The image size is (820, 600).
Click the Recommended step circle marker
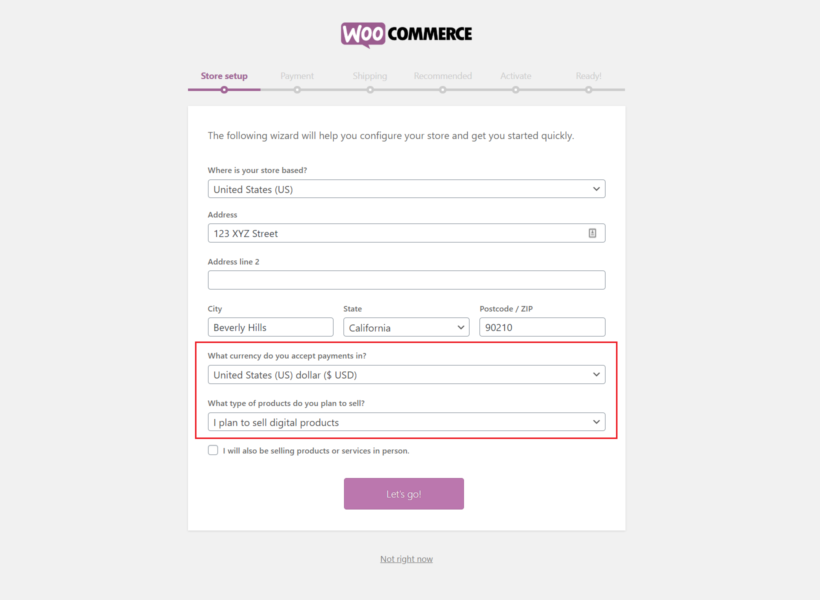coord(443,89)
